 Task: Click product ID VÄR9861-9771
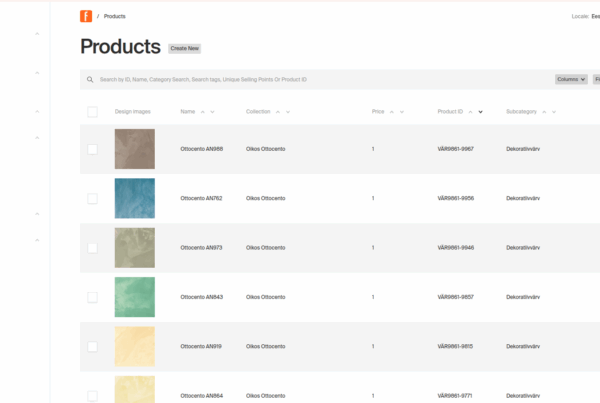point(455,396)
